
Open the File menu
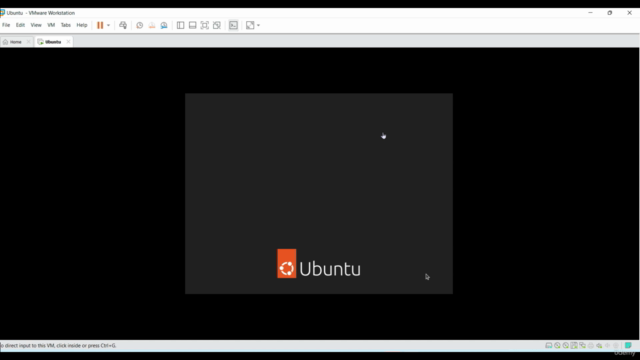point(6,25)
